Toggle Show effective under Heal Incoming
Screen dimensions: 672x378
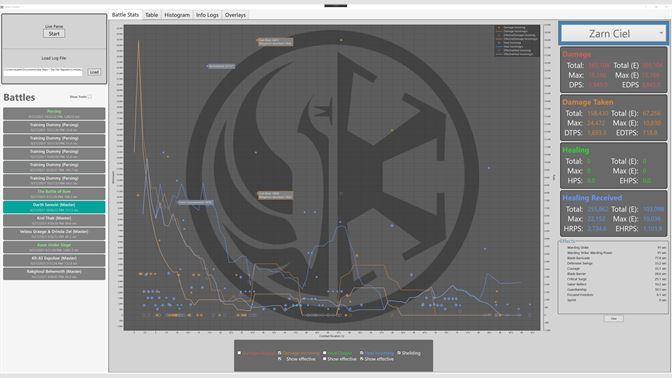361,359
